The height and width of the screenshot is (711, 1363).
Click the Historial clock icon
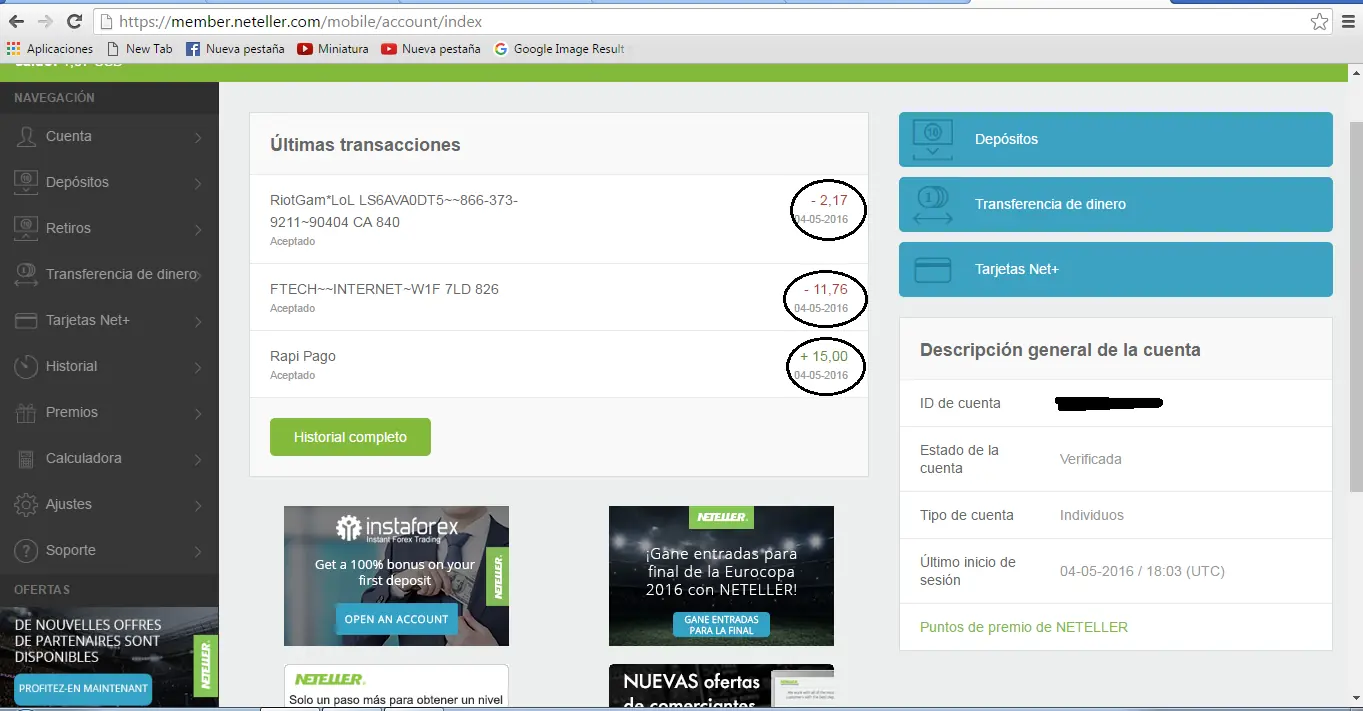(26, 366)
